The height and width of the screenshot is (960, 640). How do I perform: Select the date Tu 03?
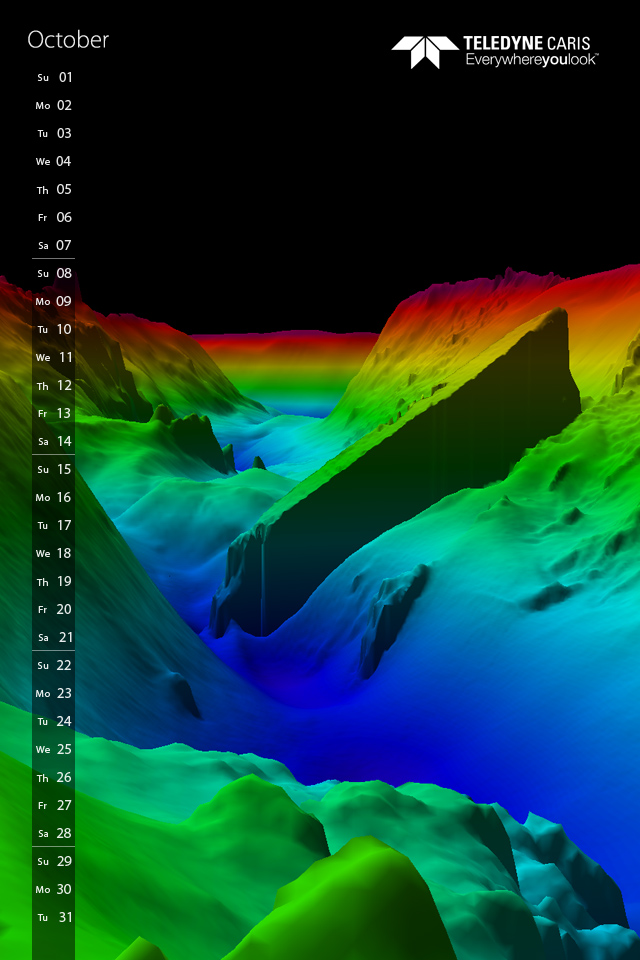click(55, 133)
